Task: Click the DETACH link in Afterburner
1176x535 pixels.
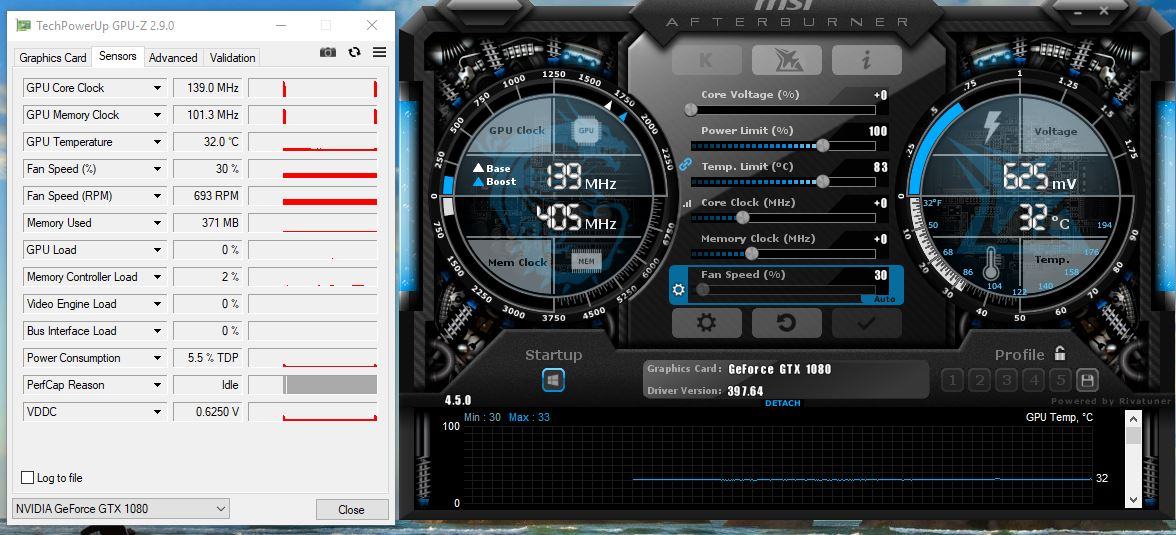Action: coord(783,404)
